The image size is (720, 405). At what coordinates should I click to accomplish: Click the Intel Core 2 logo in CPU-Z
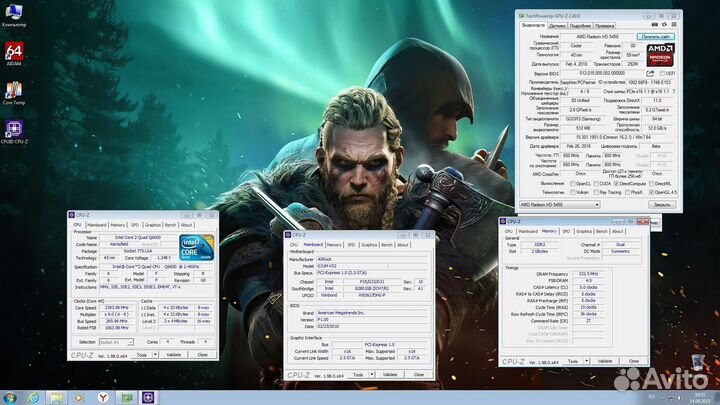(197, 248)
